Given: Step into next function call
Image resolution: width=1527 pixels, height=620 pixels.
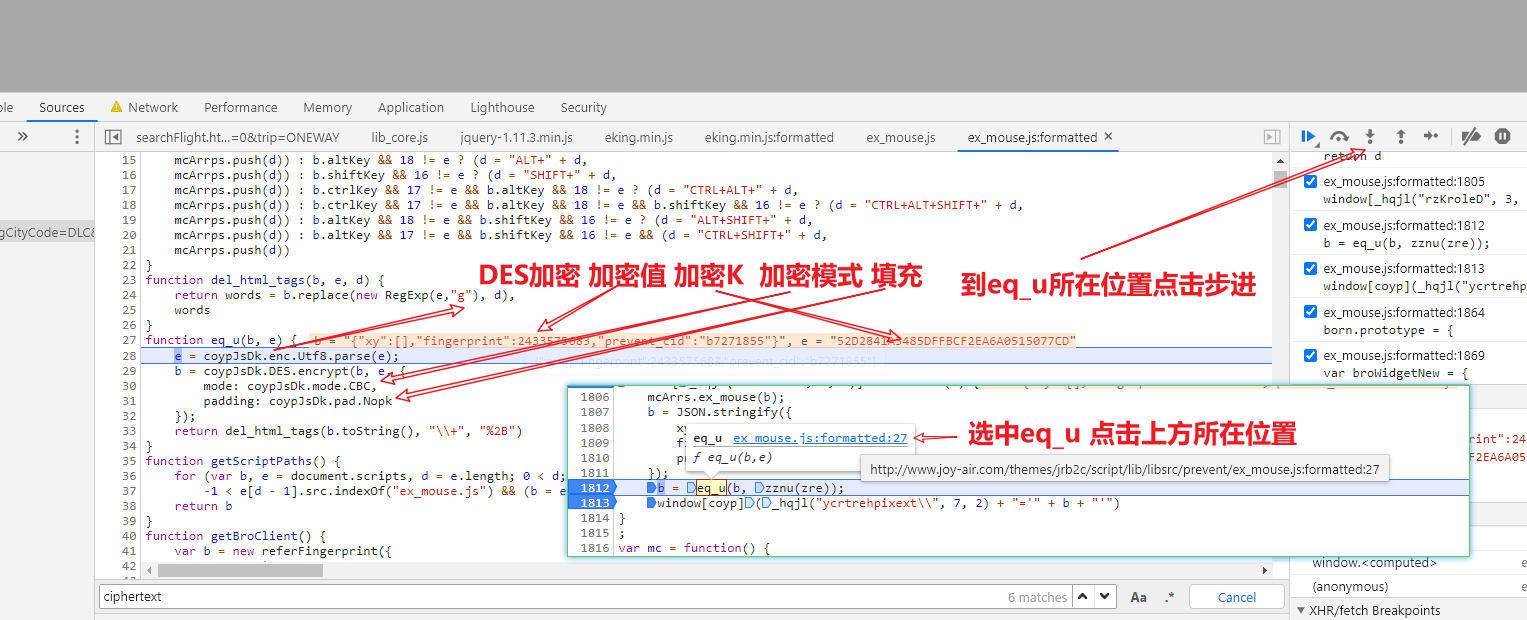Looking at the screenshot, I should (1370, 137).
